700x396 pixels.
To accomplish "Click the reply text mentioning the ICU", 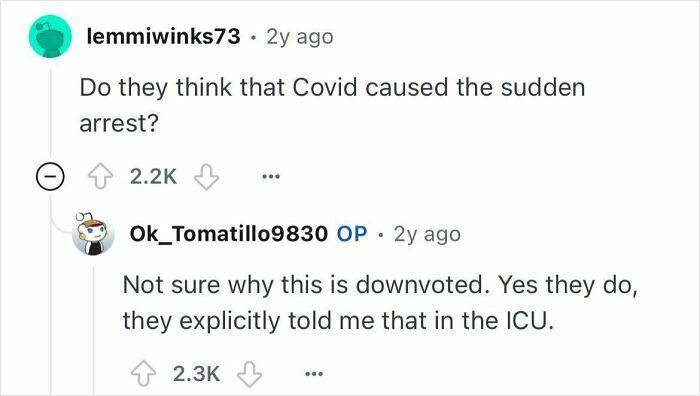I will point(380,303).
